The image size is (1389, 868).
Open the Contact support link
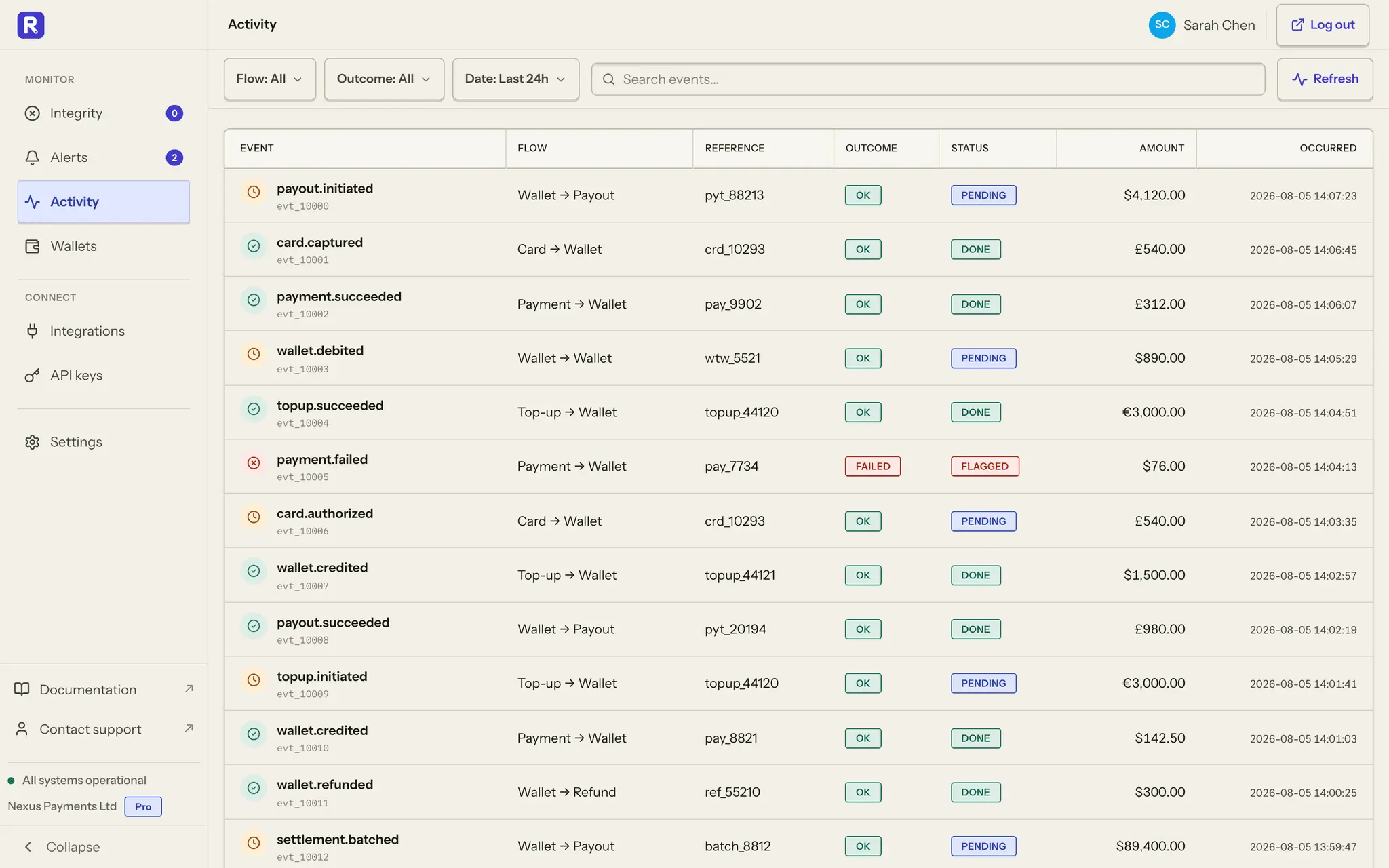(x=104, y=728)
